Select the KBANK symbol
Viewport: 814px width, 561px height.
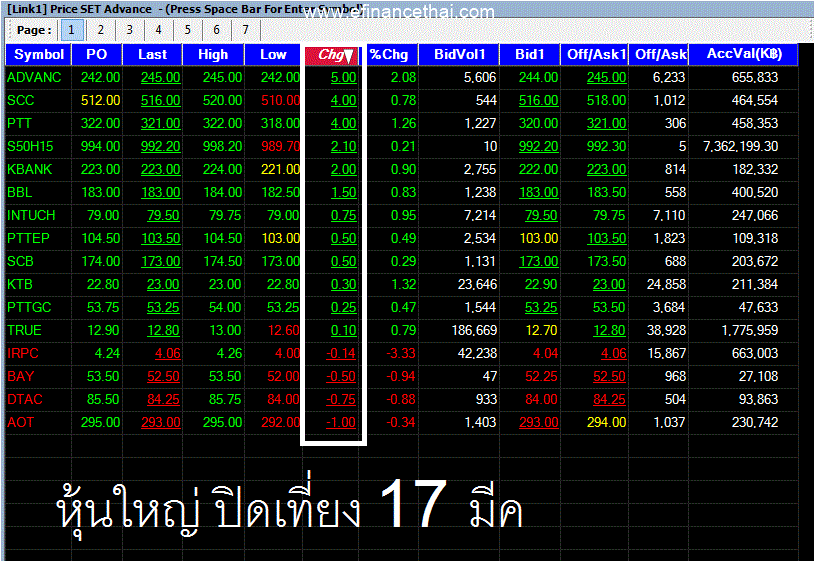point(30,169)
